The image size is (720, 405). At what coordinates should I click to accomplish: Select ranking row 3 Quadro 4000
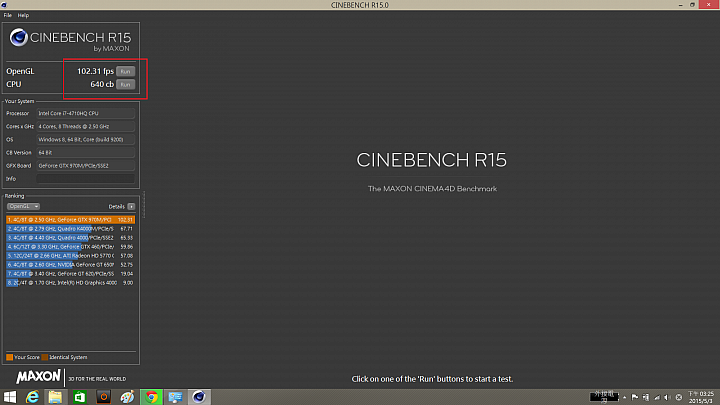tap(70, 238)
